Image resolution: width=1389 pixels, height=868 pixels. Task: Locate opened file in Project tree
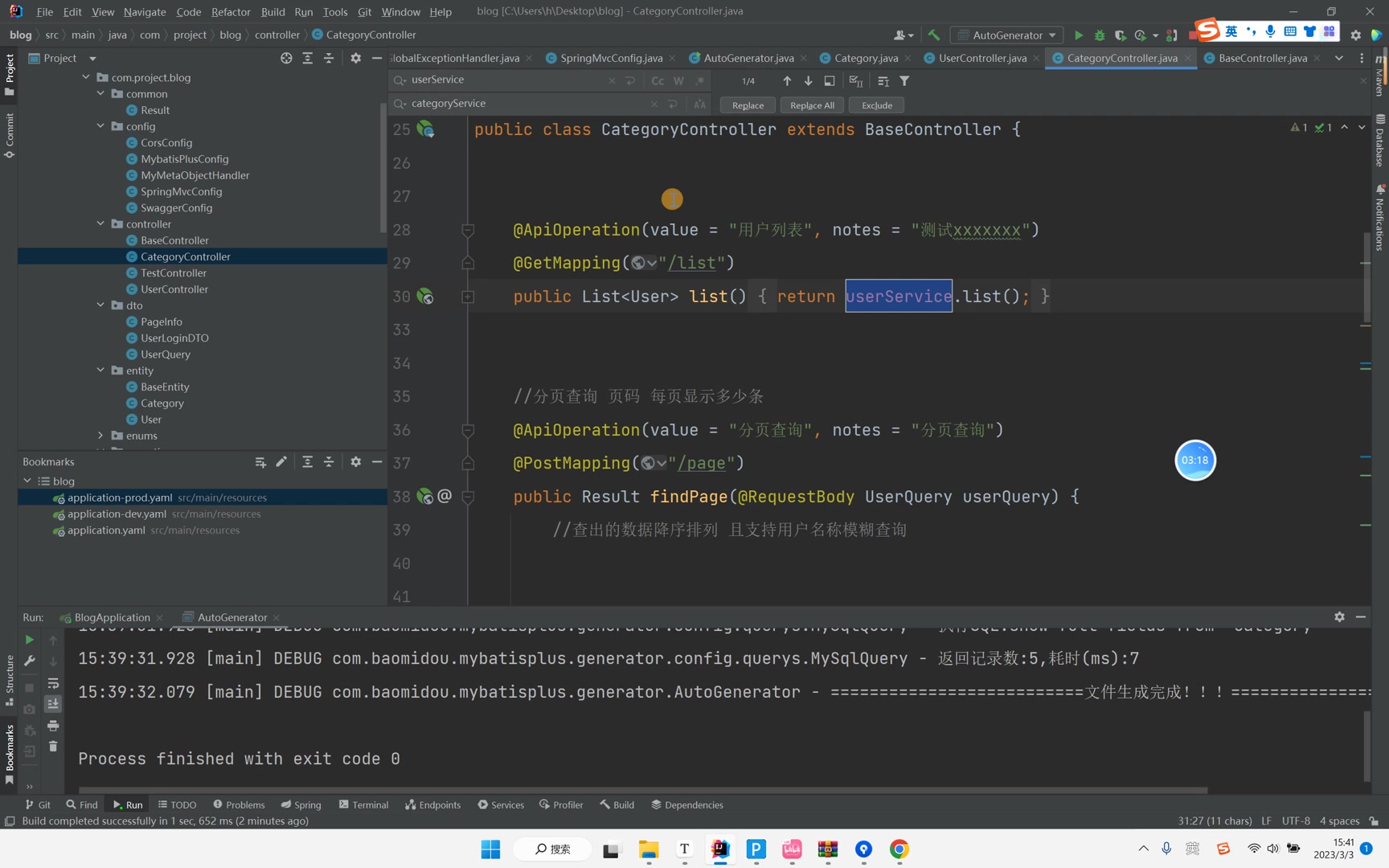pos(286,58)
